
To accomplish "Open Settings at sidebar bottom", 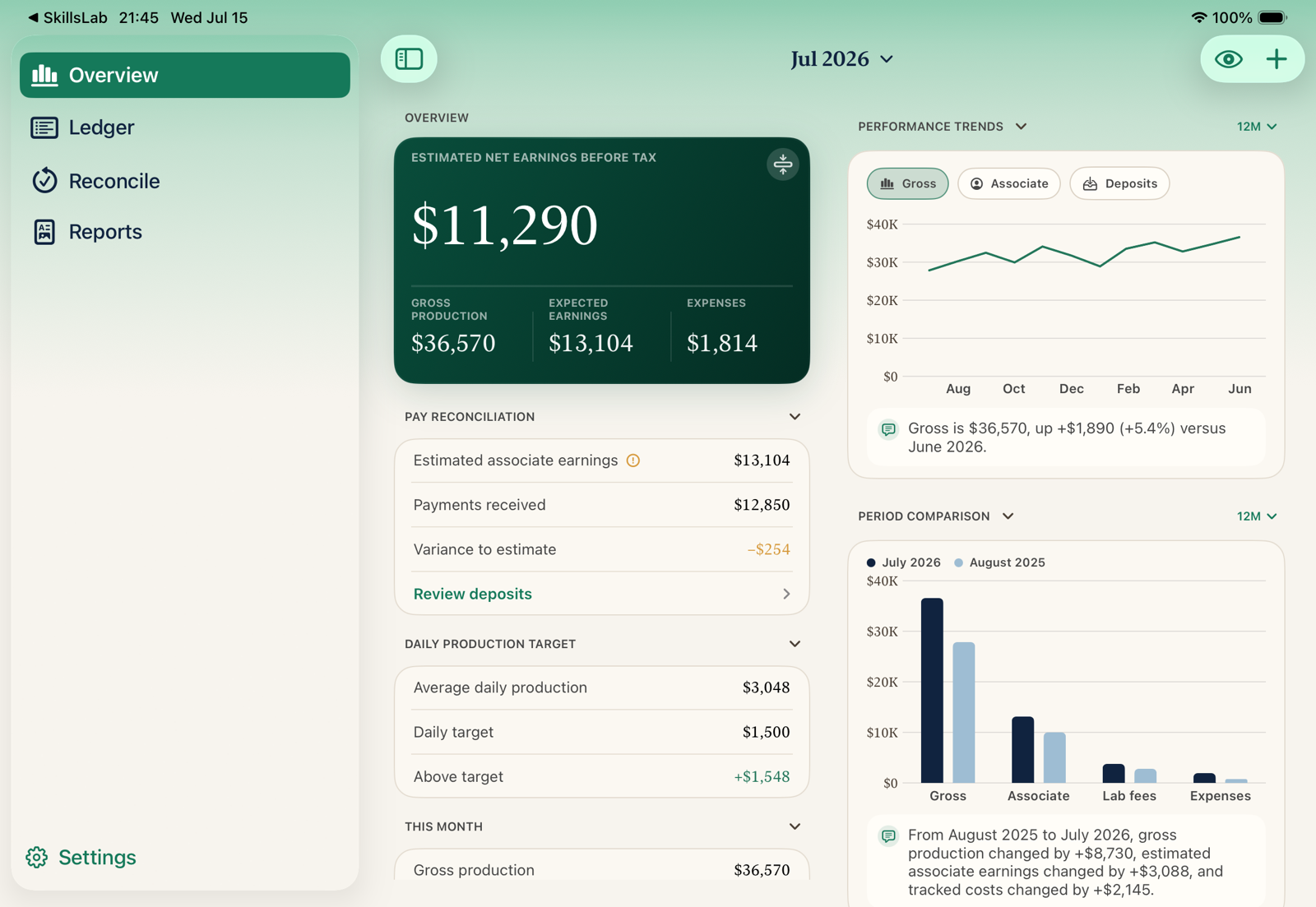I will tap(81, 857).
